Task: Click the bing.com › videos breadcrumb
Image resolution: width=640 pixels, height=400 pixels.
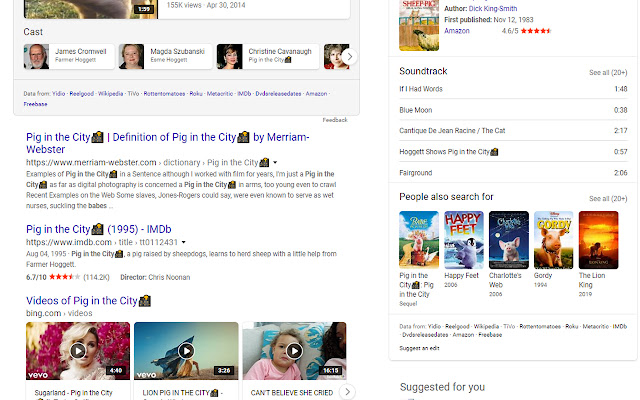Action: pos(59,313)
